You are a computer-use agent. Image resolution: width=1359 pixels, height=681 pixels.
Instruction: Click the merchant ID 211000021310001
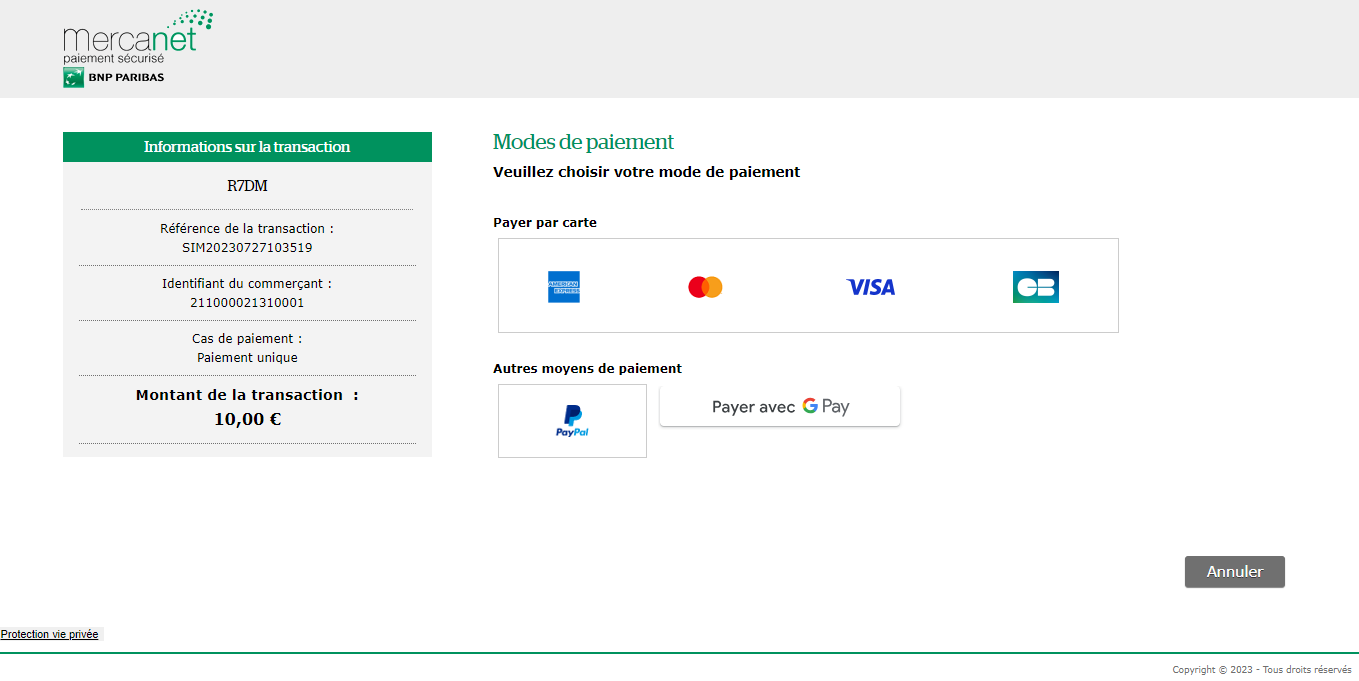pyautogui.click(x=247, y=302)
